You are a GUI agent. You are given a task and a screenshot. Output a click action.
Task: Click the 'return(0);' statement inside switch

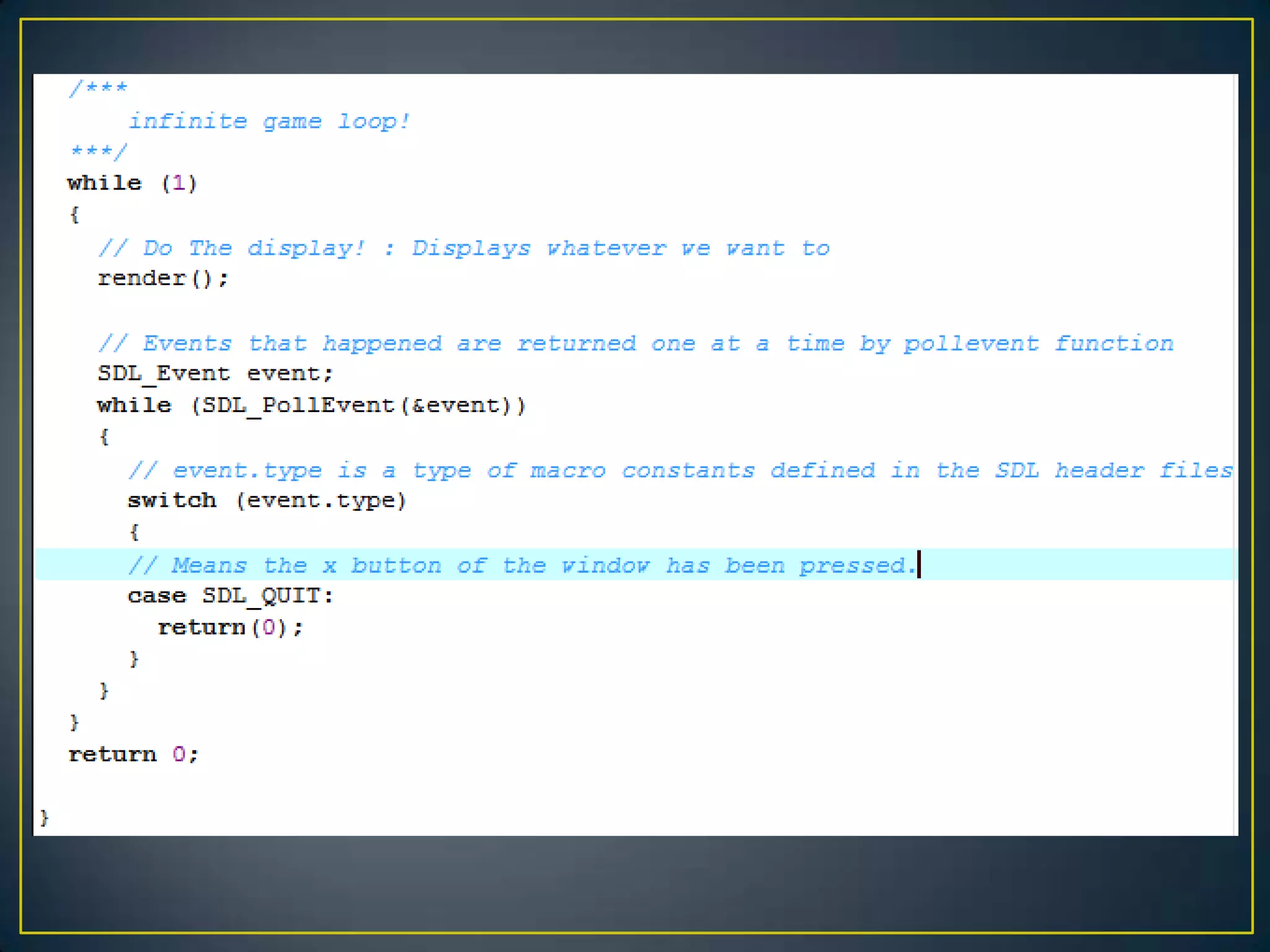click(230, 627)
